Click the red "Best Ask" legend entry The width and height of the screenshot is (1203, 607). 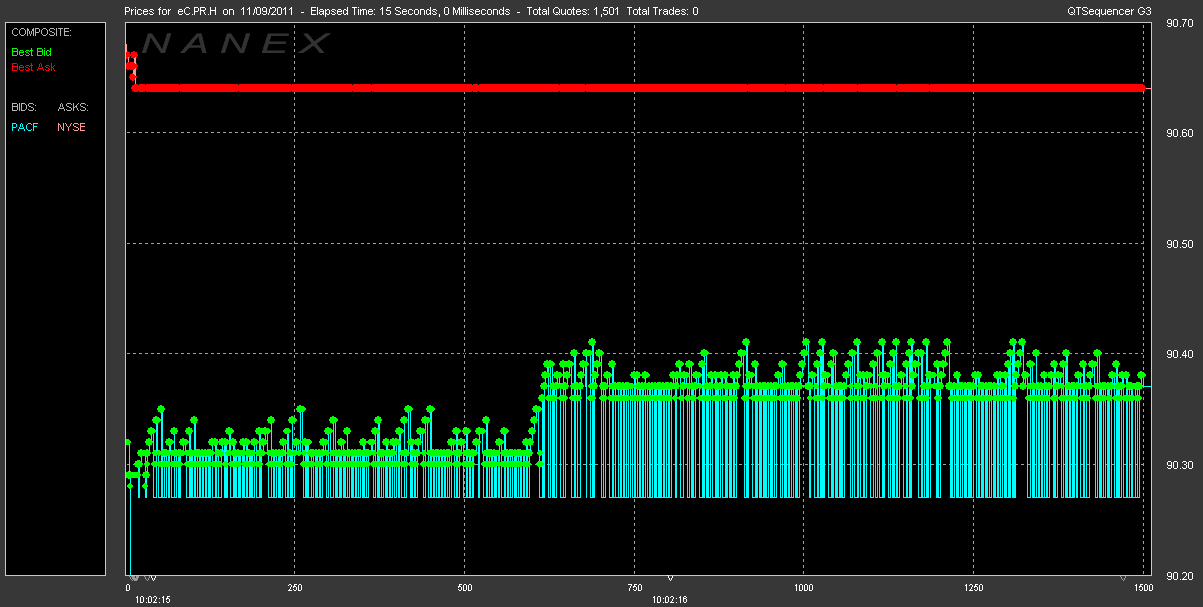click(x=33, y=68)
